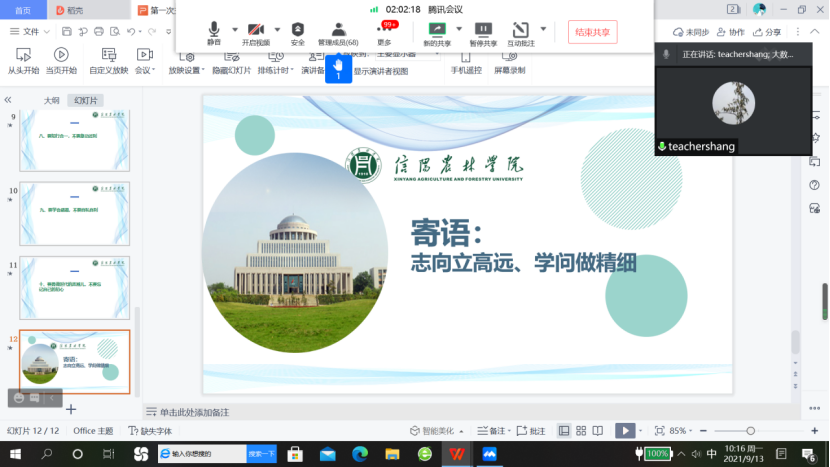Click the 分享 share button

click(768, 32)
